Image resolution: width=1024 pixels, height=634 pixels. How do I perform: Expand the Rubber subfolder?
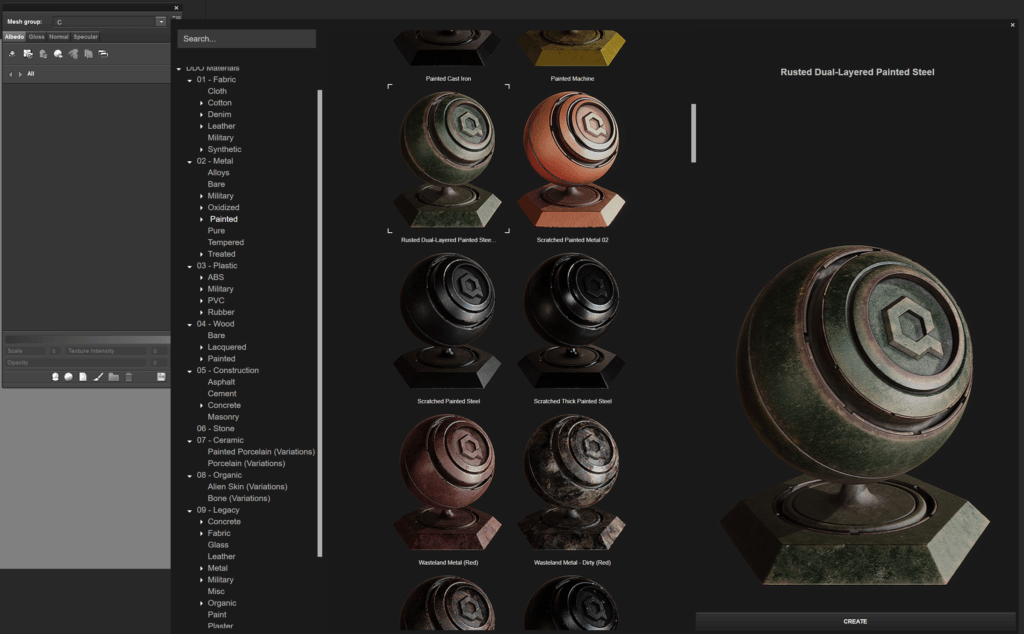pos(201,313)
